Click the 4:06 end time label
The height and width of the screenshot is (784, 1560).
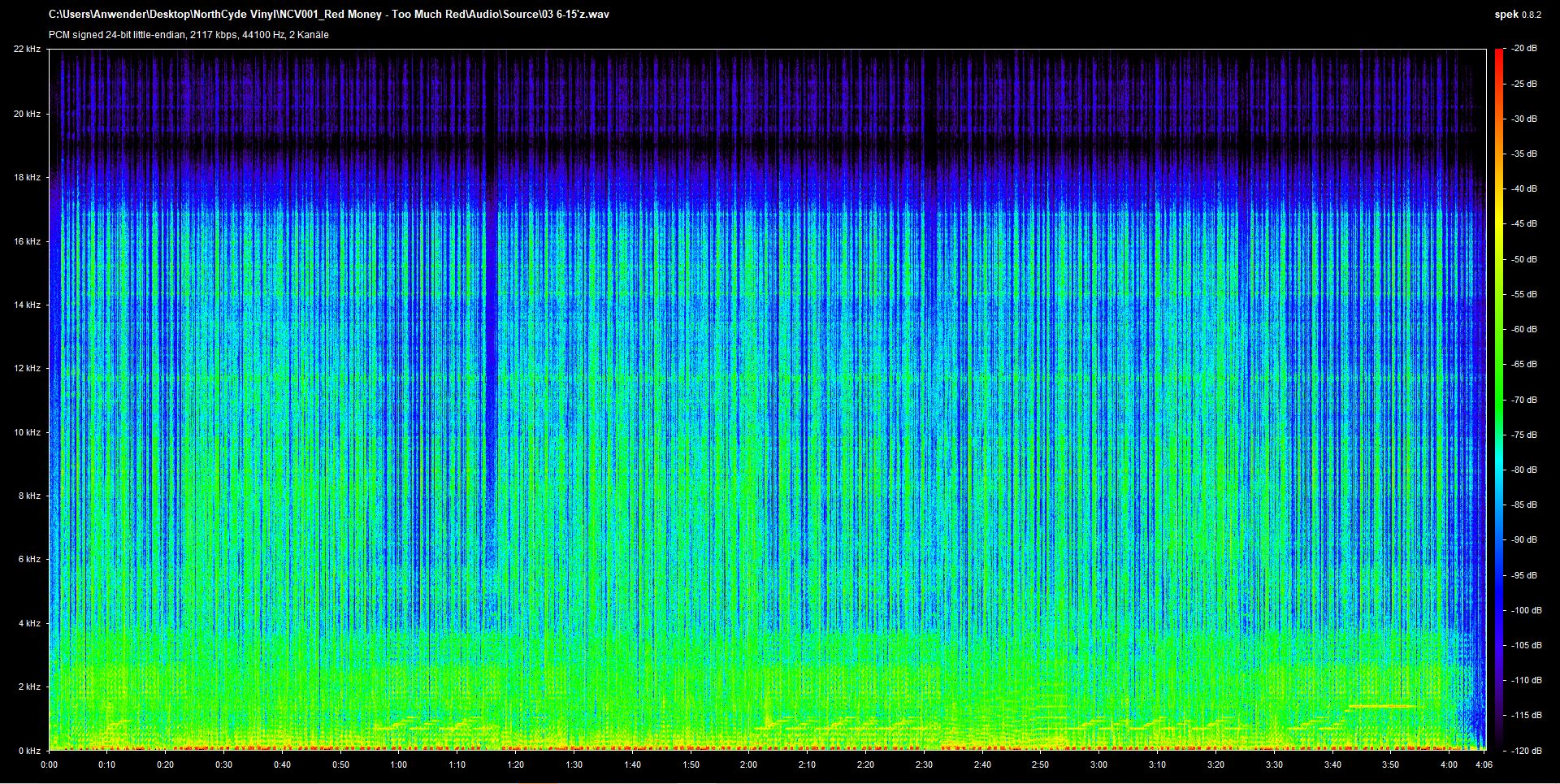[x=1483, y=765]
